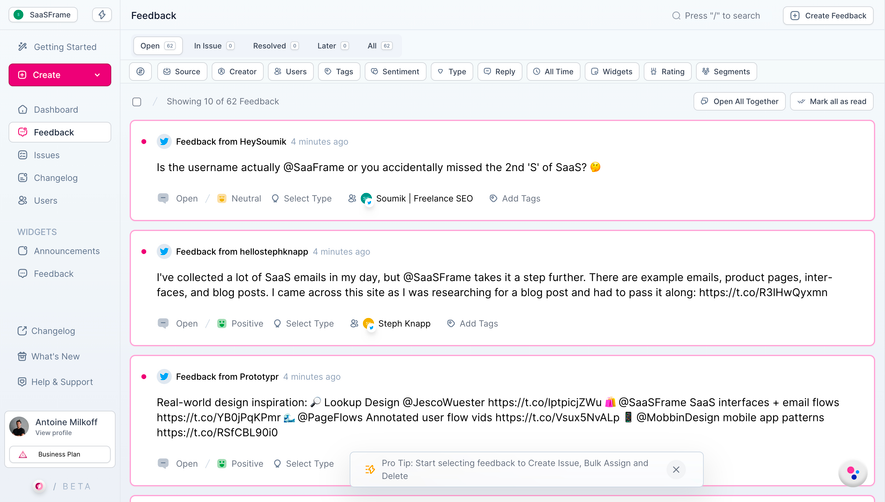Add Tags to HeySoumik feedback
Viewport: 885px width, 502px height.
click(515, 198)
